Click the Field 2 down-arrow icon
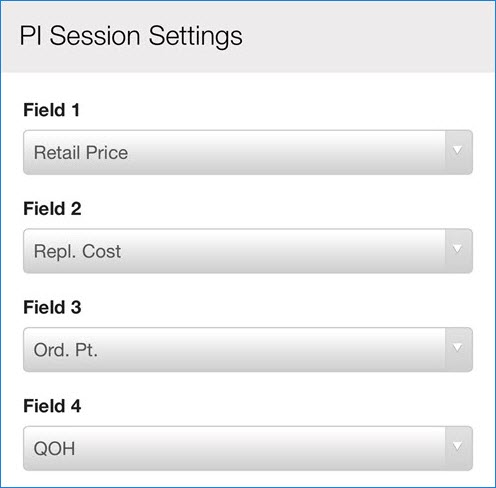 458,249
